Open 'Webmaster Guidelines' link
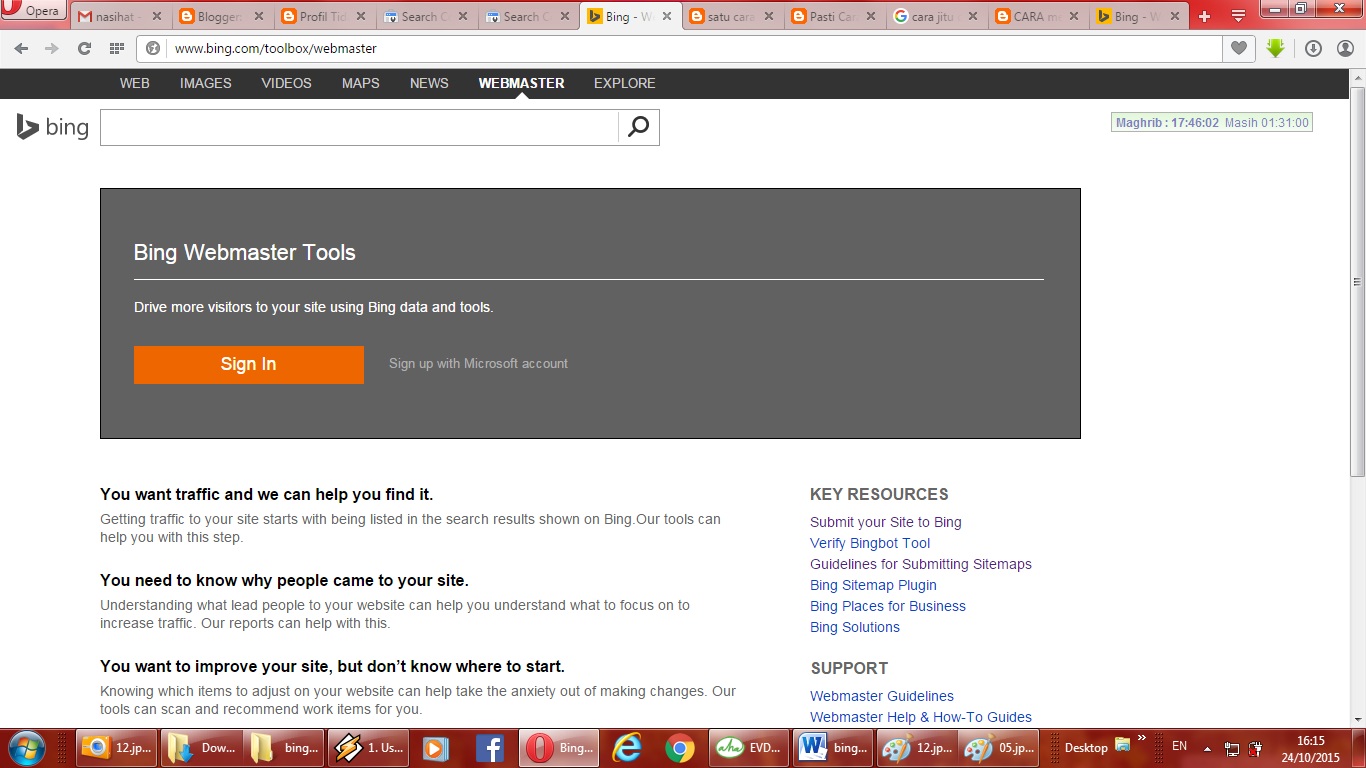This screenshot has height=768, width=1366. [882, 696]
